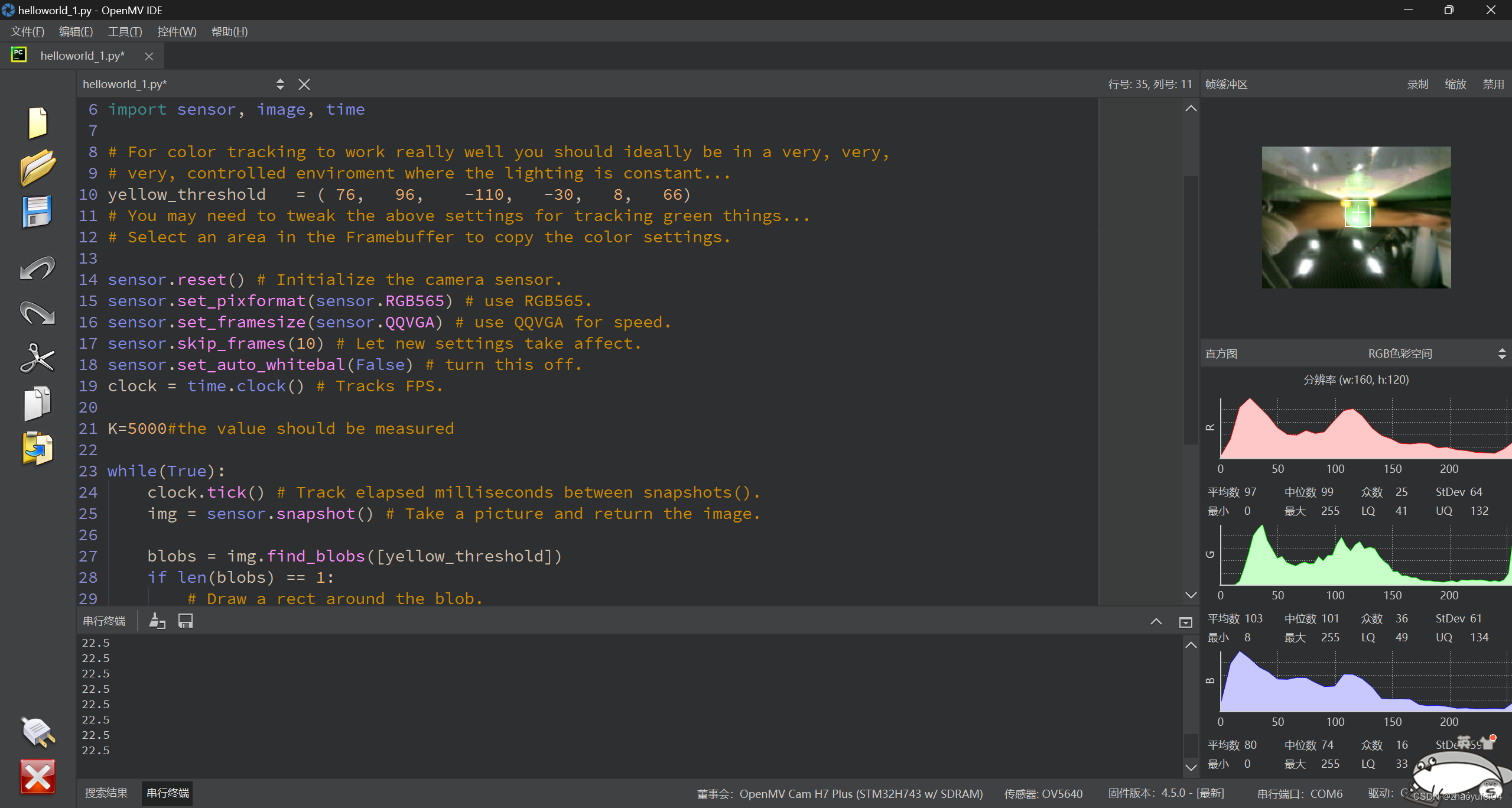Save the script with the floppy disk icon
This screenshot has height=808, width=1512.
(37, 211)
